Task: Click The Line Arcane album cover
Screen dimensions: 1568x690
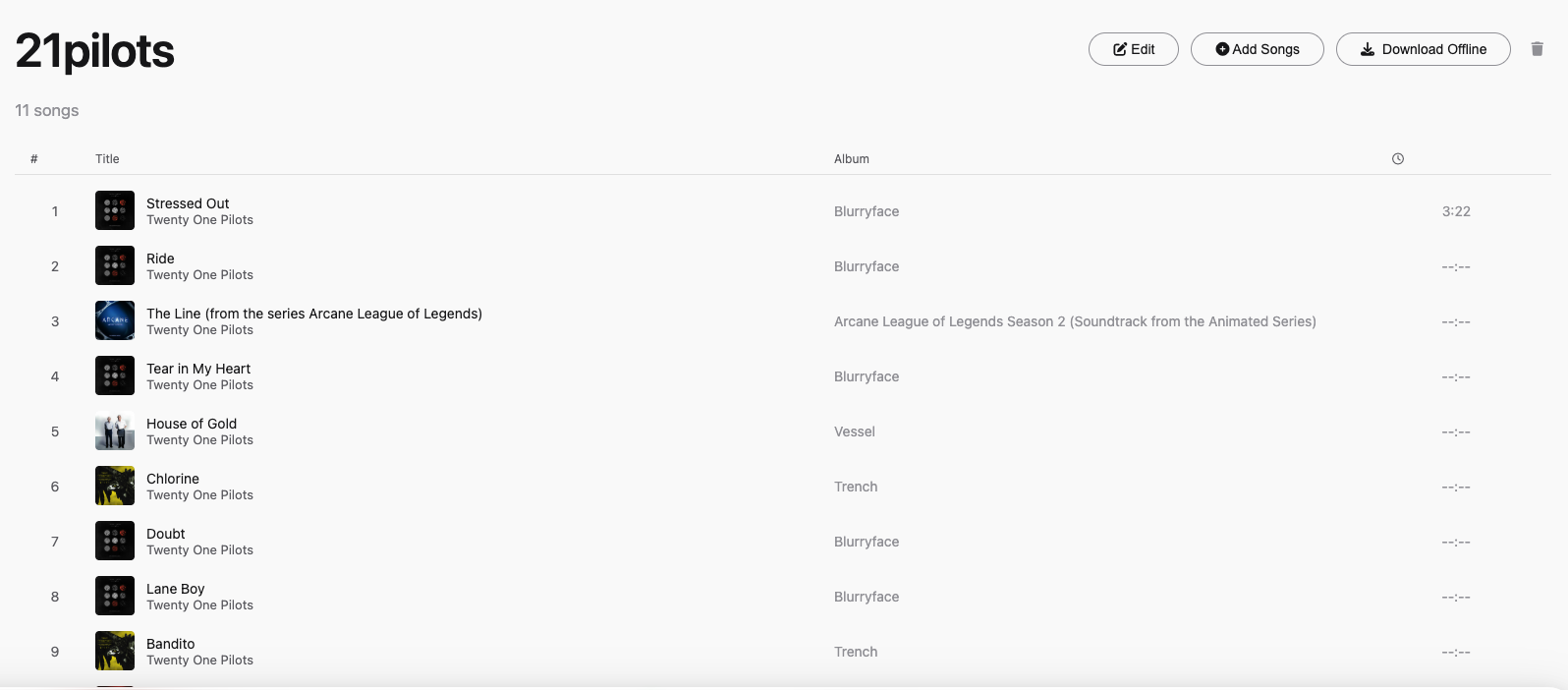Action: (115, 320)
